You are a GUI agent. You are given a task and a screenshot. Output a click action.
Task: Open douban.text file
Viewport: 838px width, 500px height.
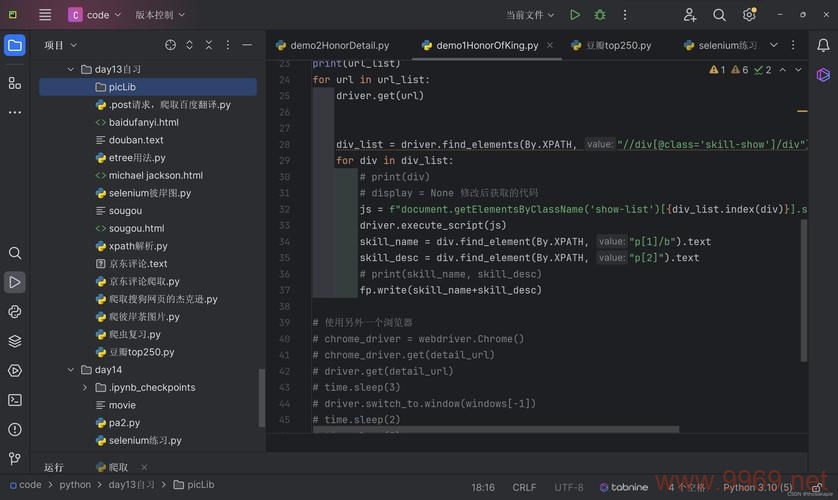click(x=130, y=140)
